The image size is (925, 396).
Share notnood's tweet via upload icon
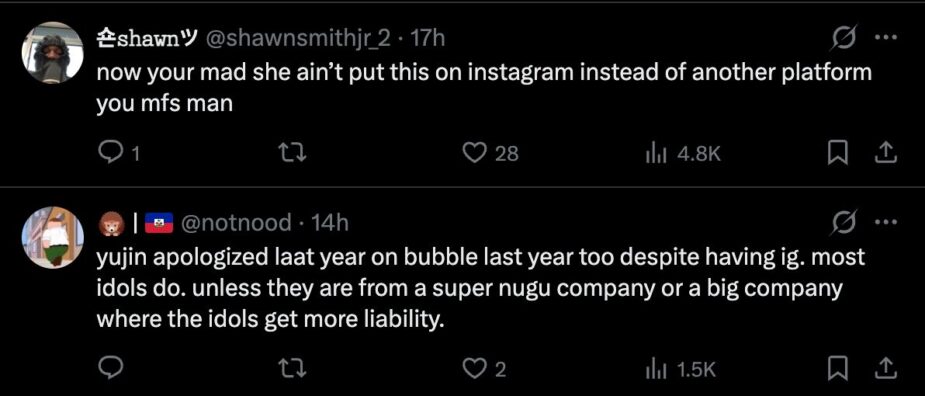885,369
